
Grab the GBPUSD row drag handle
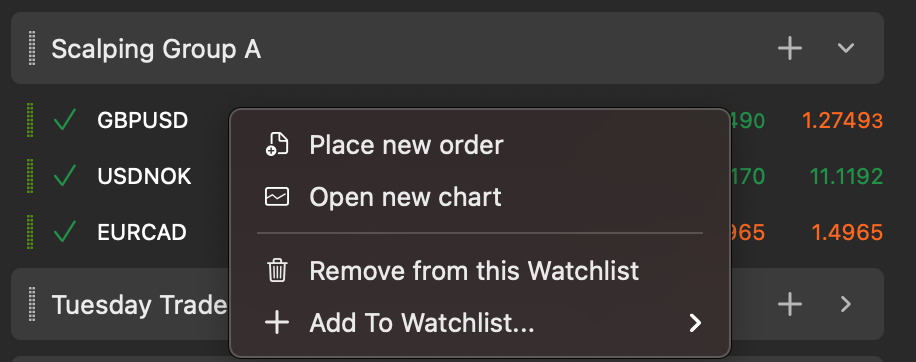[30, 120]
